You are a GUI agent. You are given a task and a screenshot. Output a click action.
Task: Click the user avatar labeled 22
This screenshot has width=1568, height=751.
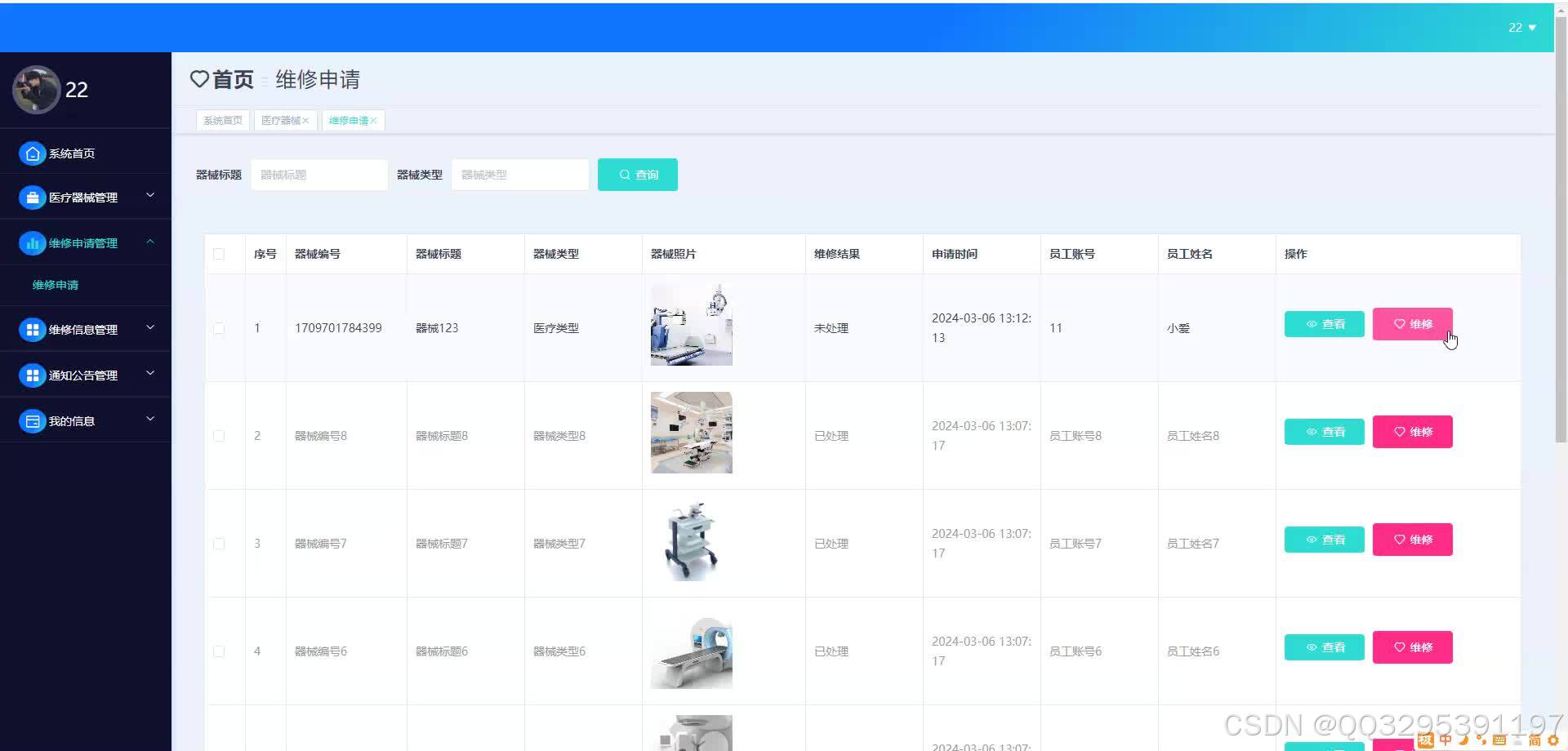(37, 90)
